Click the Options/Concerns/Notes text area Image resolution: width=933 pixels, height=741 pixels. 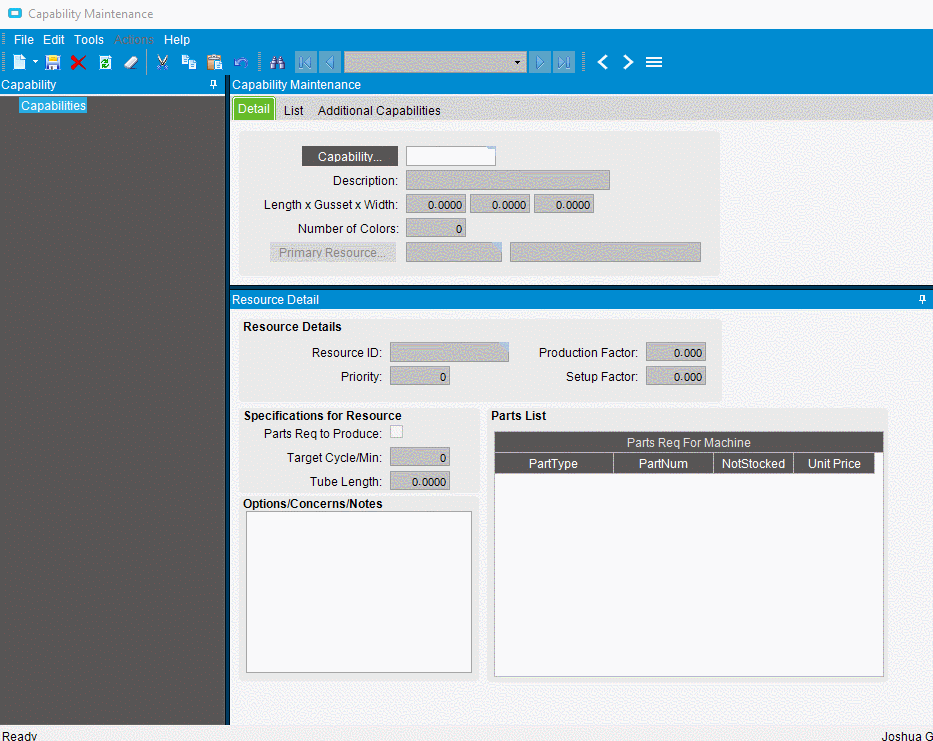point(359,592)
